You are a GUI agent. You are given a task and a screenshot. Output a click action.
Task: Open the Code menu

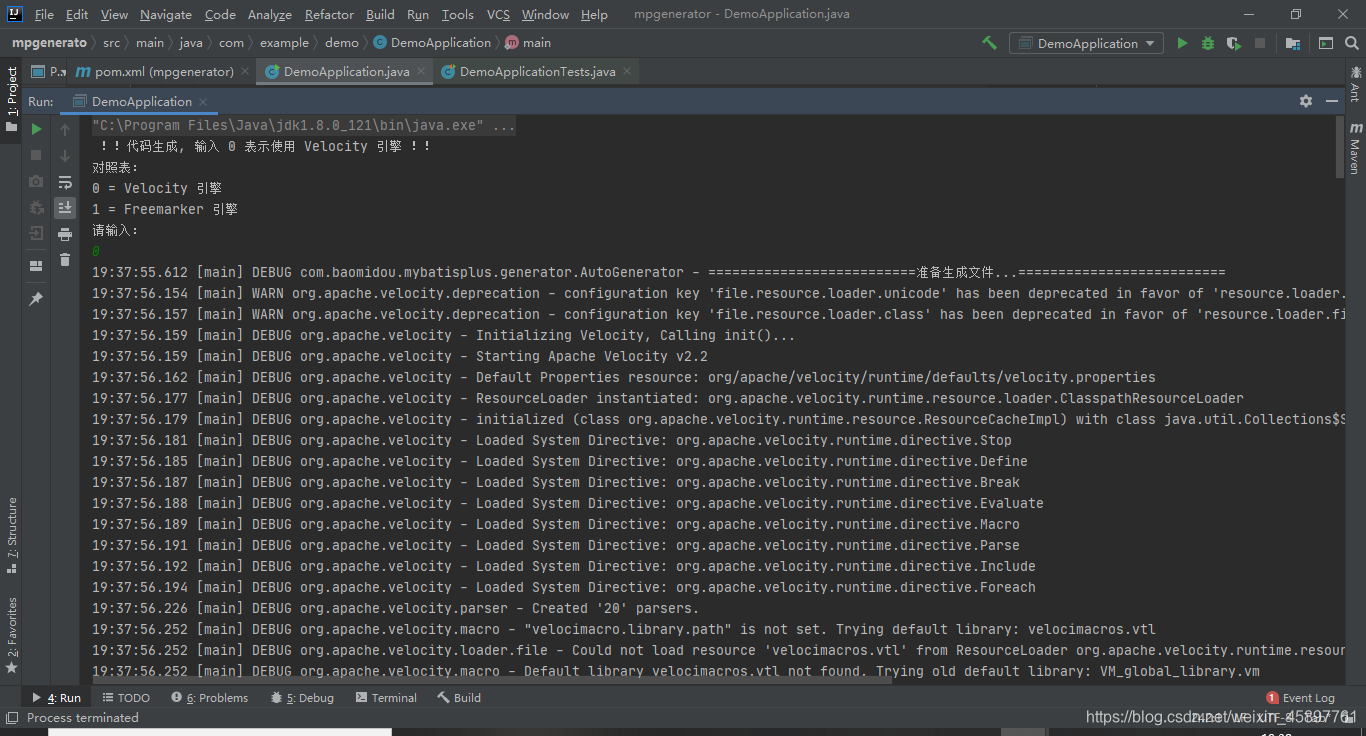220,14
